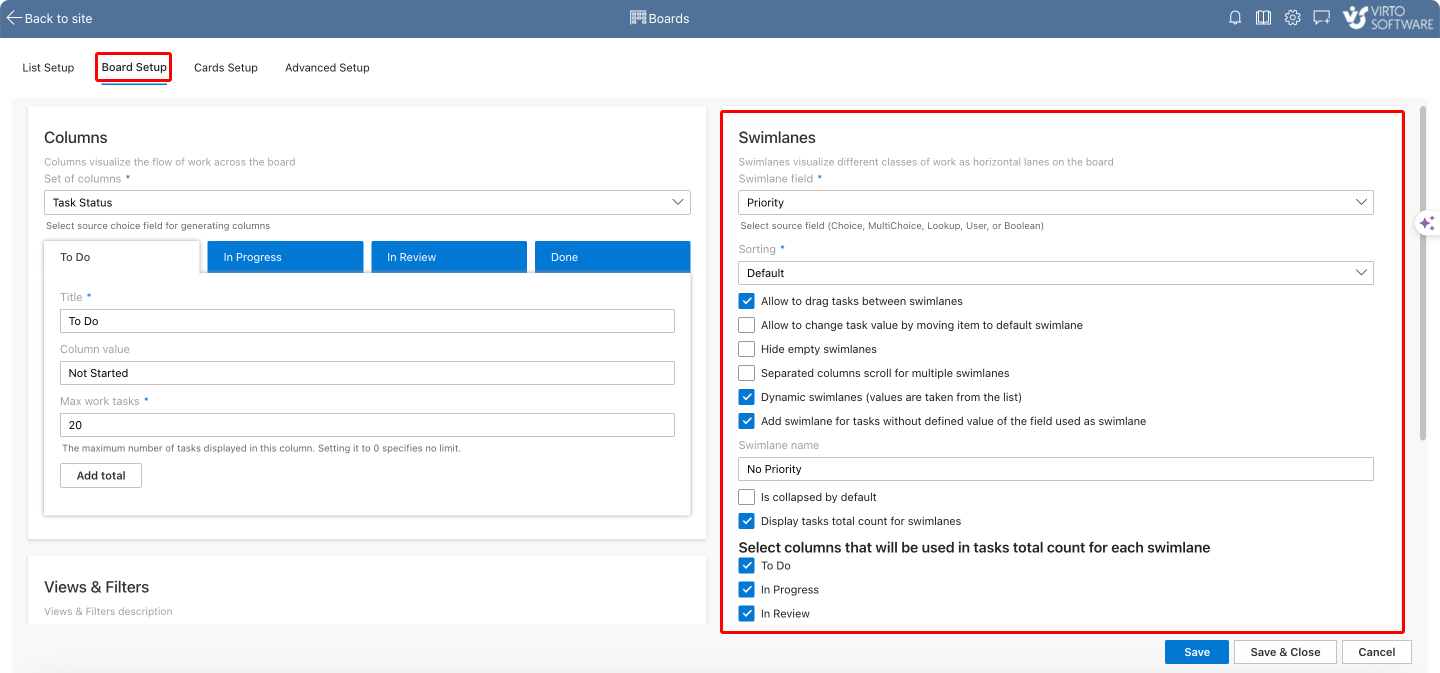Open the Default sorting dropdown
Screen dimensions: 1440x673
pos(1056,273)
